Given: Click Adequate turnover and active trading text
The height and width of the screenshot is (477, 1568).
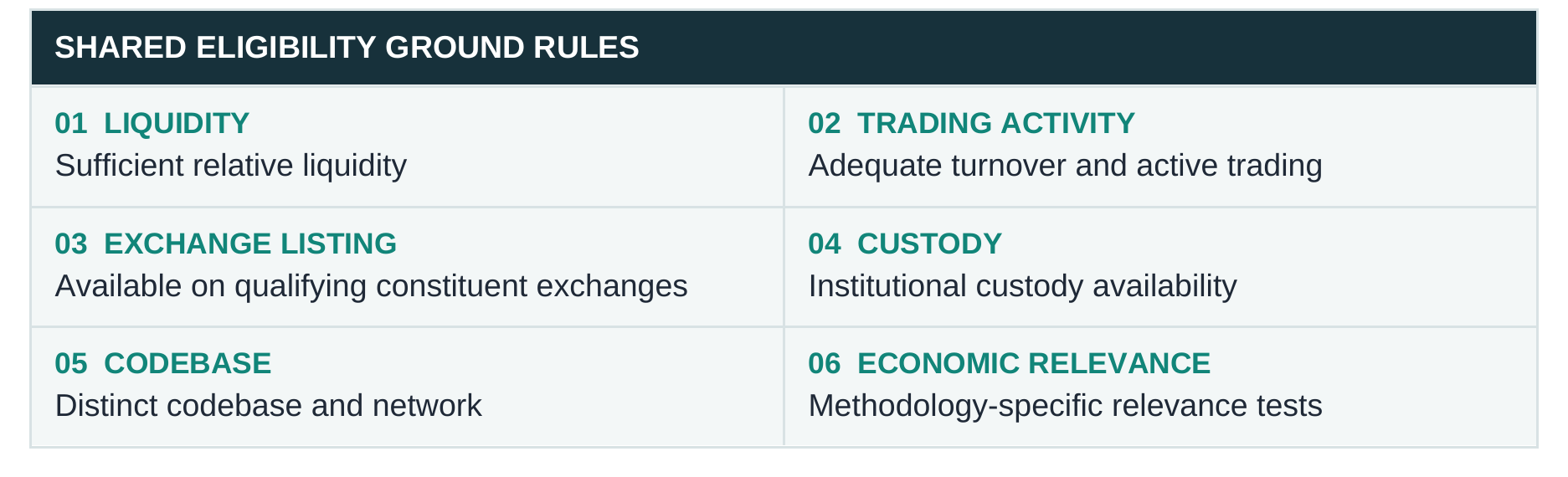Looking at the screenshot, I should [1065, 166].
